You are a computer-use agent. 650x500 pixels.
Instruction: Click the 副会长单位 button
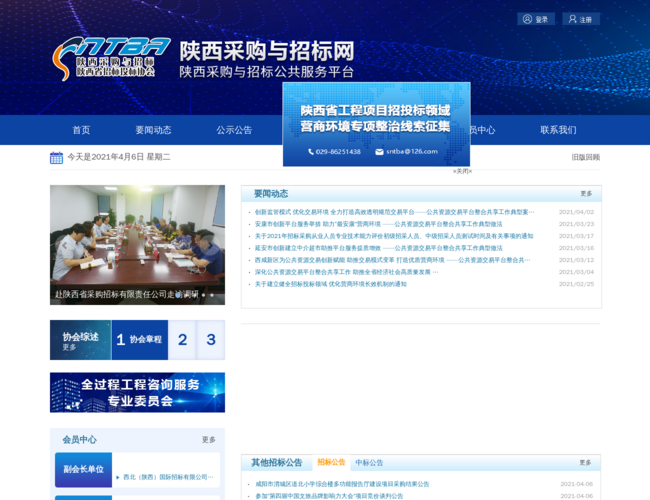coord(83,469)
